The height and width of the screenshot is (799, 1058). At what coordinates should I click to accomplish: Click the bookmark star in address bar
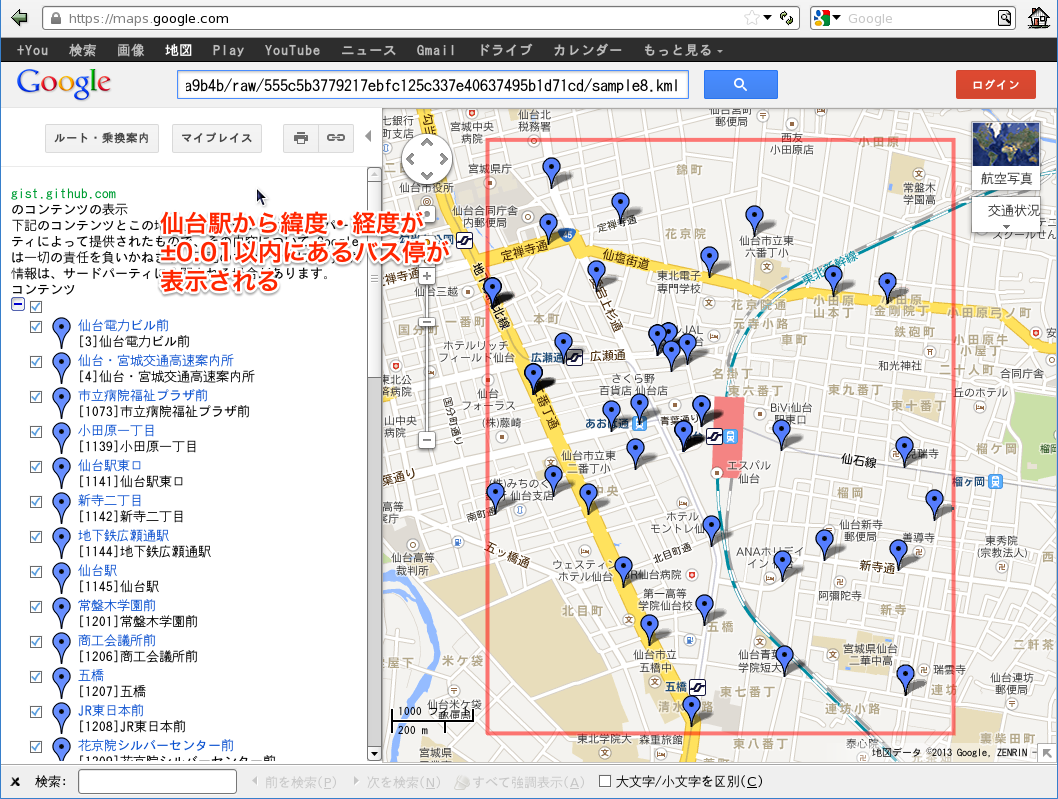(751, 18)
